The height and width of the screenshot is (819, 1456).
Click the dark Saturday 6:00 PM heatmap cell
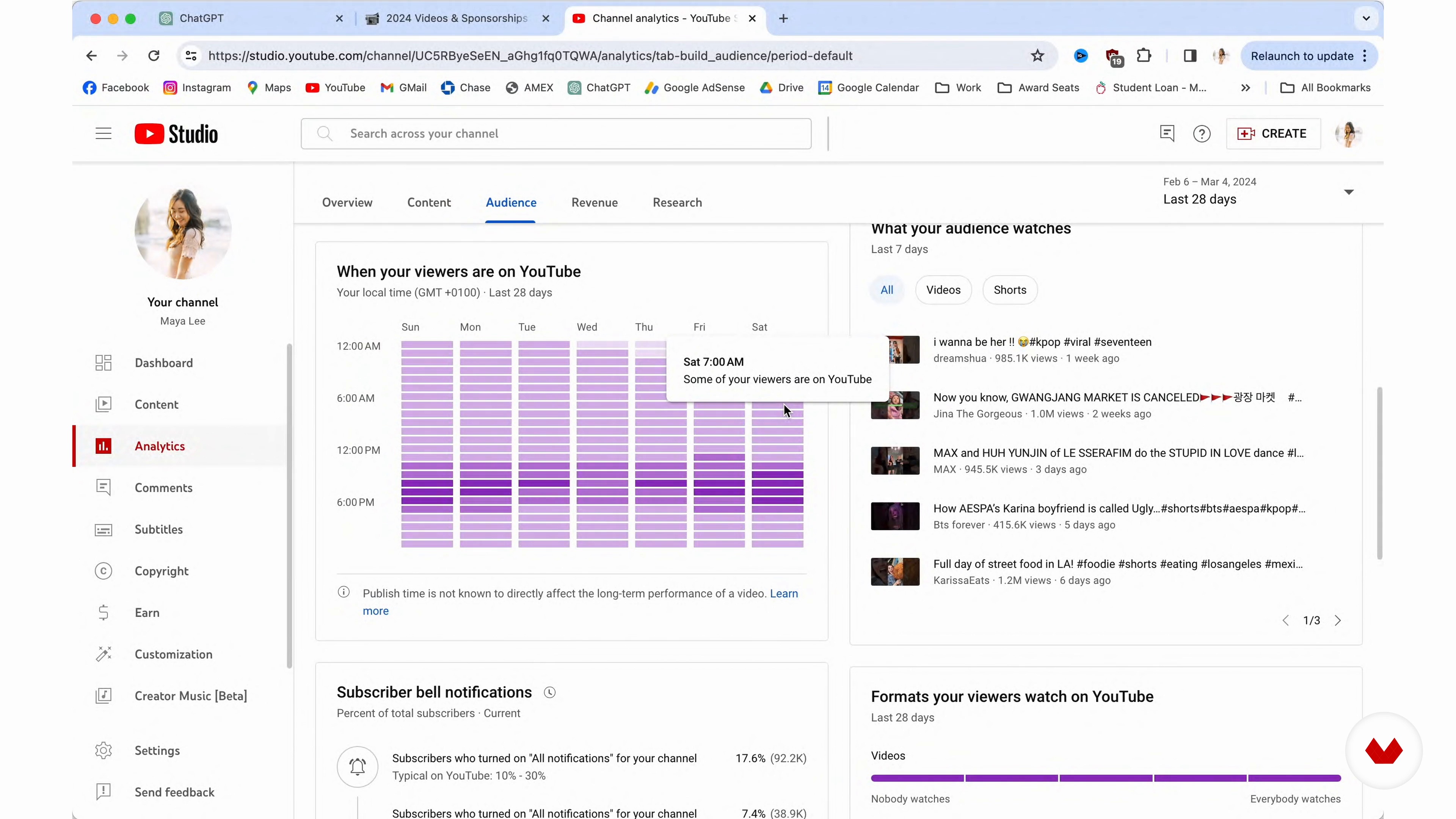[777, 501]
